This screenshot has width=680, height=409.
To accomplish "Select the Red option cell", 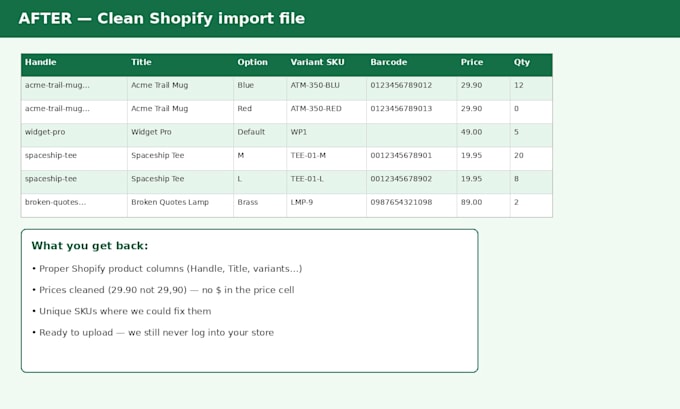I will point(260,112).
